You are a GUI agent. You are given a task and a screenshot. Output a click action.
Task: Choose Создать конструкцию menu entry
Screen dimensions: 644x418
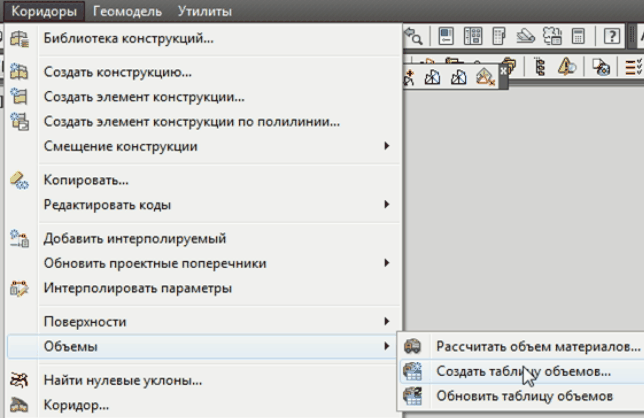[117, 73]
